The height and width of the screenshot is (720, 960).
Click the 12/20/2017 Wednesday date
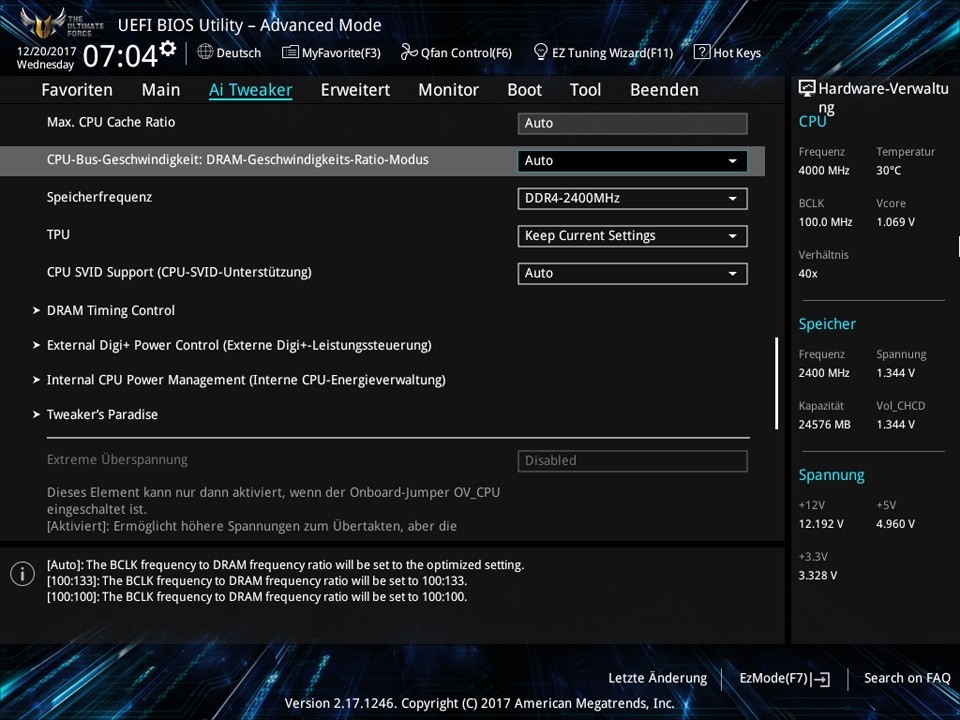coord(46,58)
